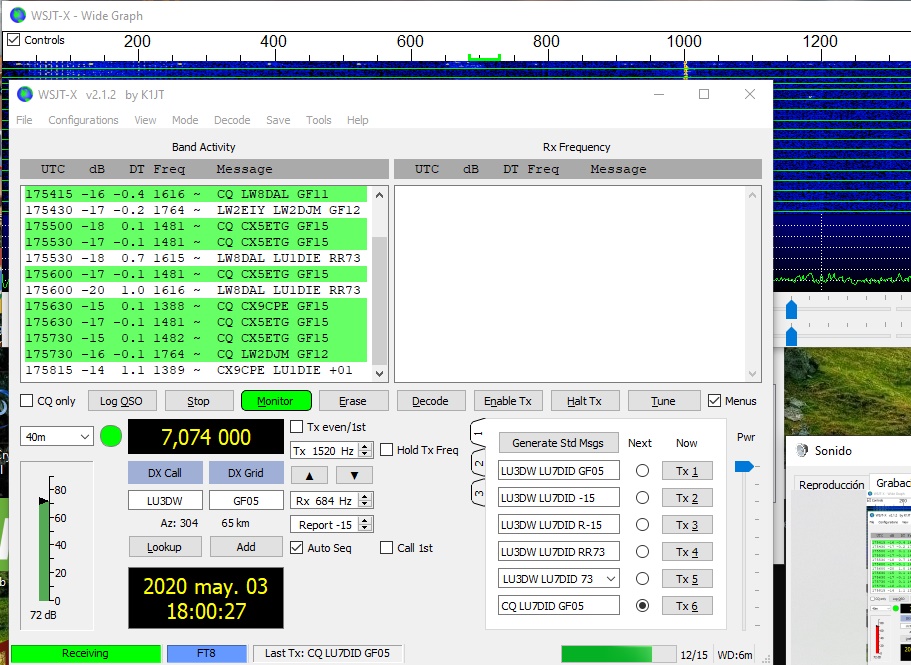
Task: Enable Hold Tx Freq checkbox
Action: [x=386, y=450]
